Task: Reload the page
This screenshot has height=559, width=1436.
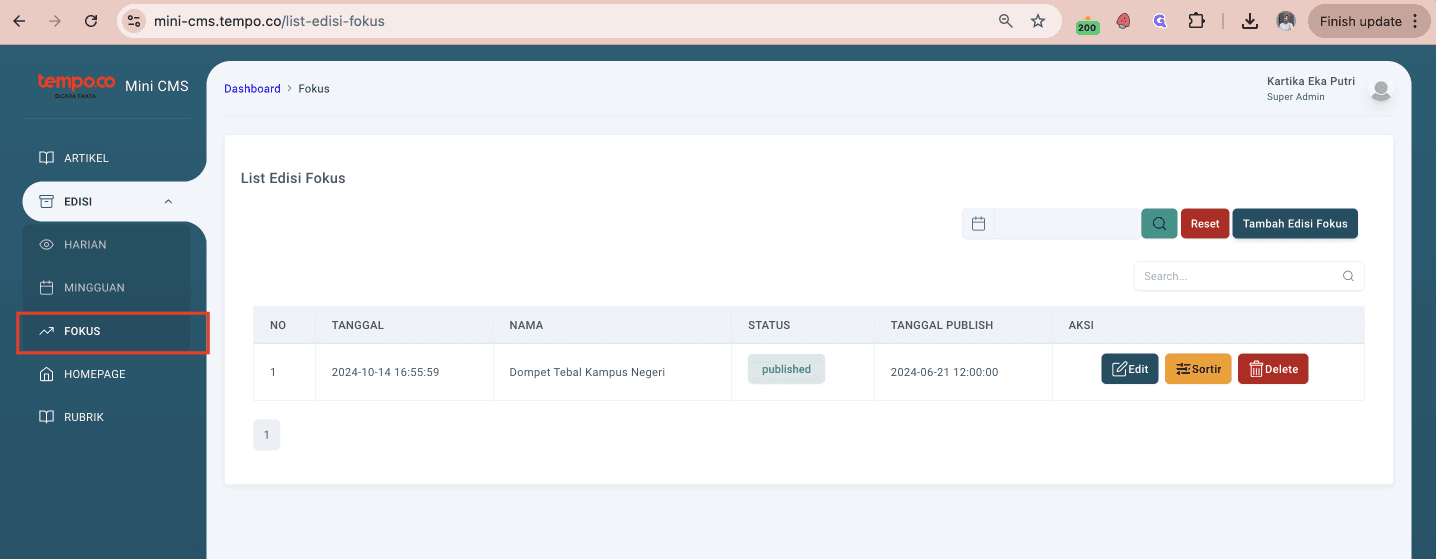Action: click(x=91, y=21)
